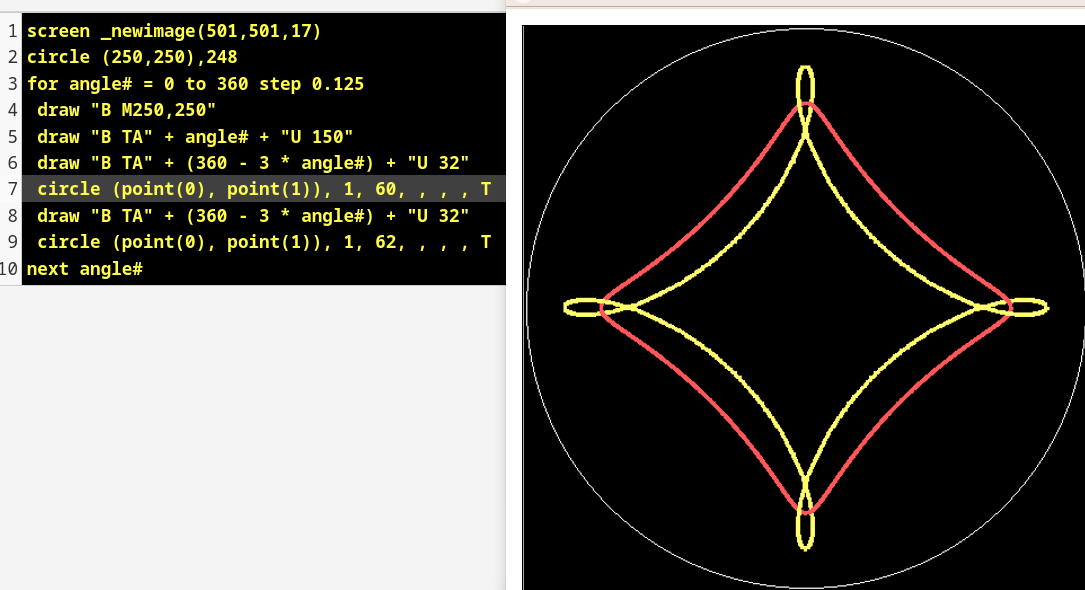Click the circle line with value 62
1085x590 pixels.
264,242
